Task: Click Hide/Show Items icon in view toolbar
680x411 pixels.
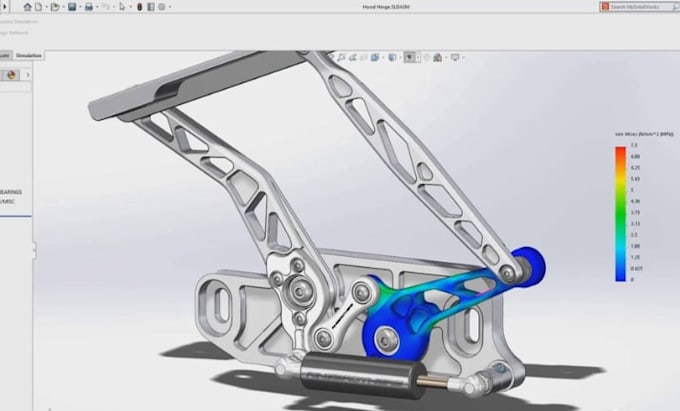Action: click(409, 57)
